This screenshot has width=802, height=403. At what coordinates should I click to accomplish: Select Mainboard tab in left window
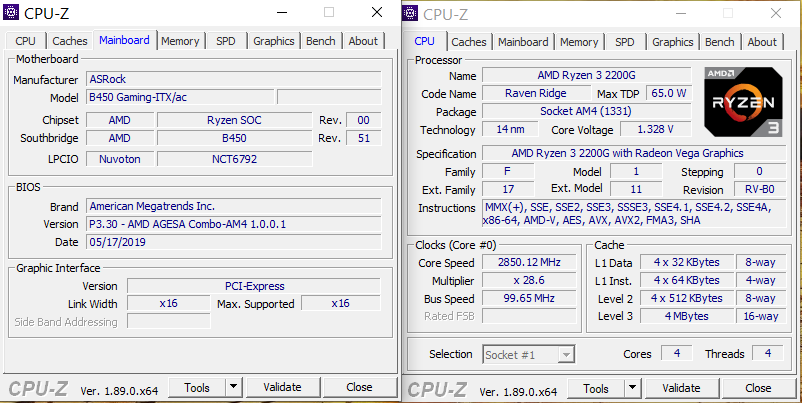coord(124,40)
